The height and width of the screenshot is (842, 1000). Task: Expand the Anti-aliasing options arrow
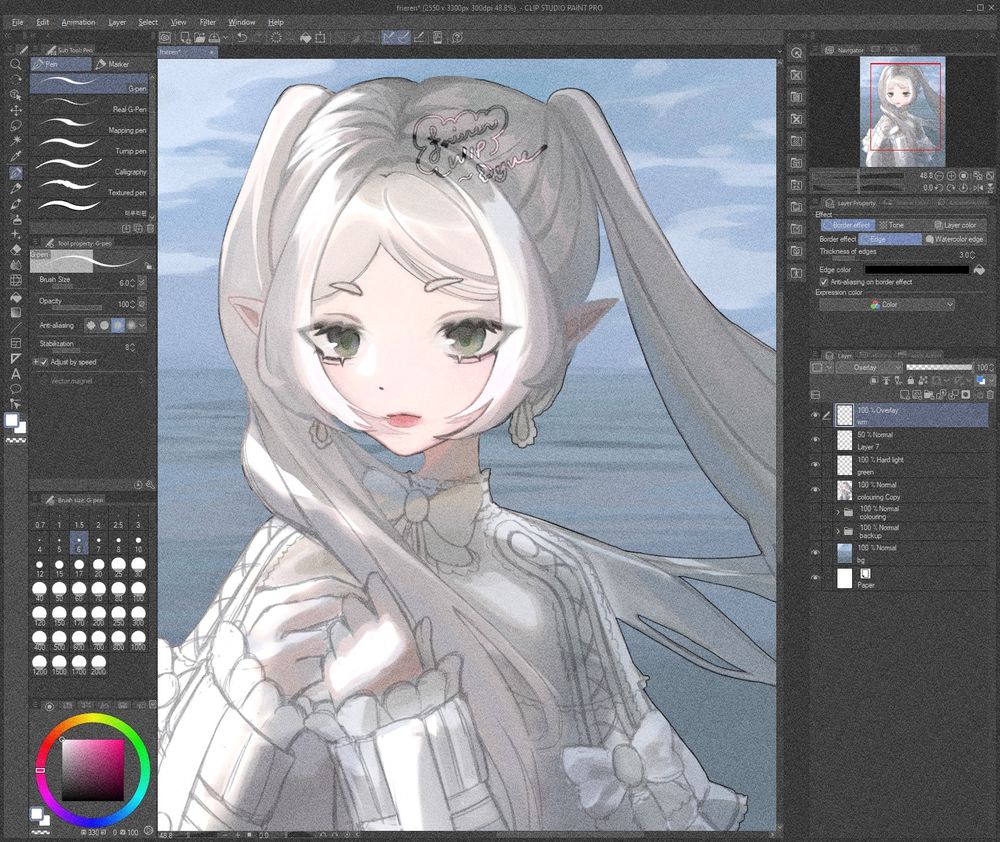click(x=142, y=325)
